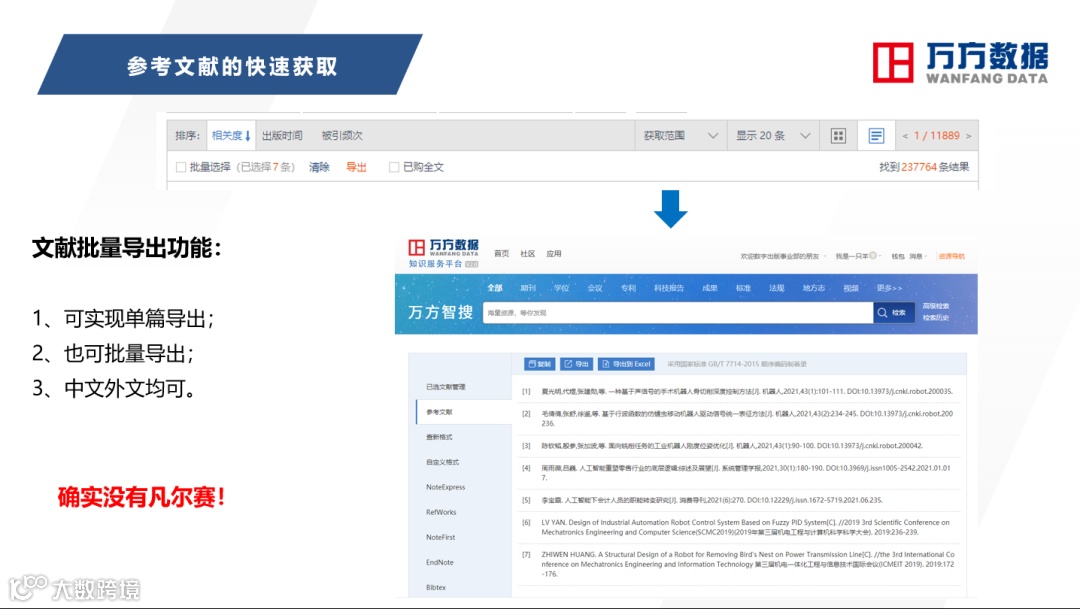Click the orange 导出 link in the results toolbar
1080x609 pixels.
pos(356,167)
